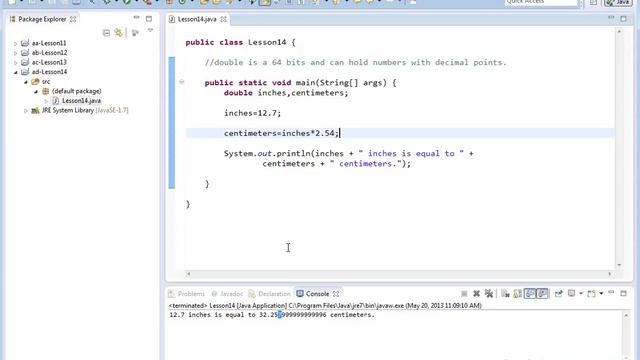Select ad-Lesson14 project in the tree

click(x=49, y=72)
